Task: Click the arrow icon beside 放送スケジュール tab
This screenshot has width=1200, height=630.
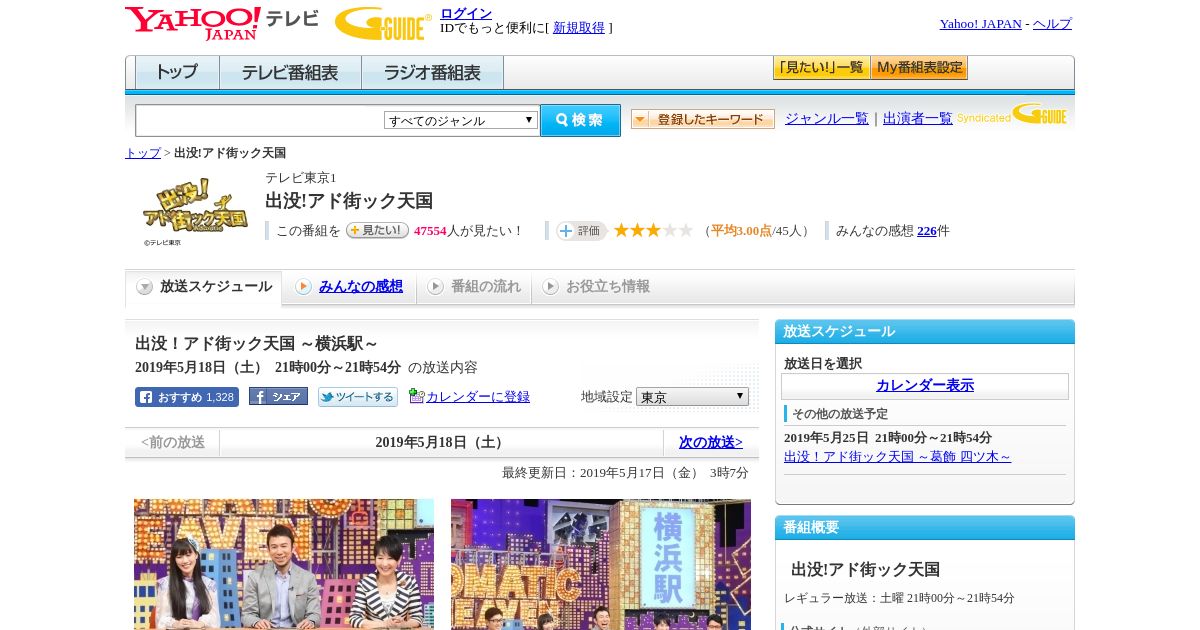Action: coord(145,287)
